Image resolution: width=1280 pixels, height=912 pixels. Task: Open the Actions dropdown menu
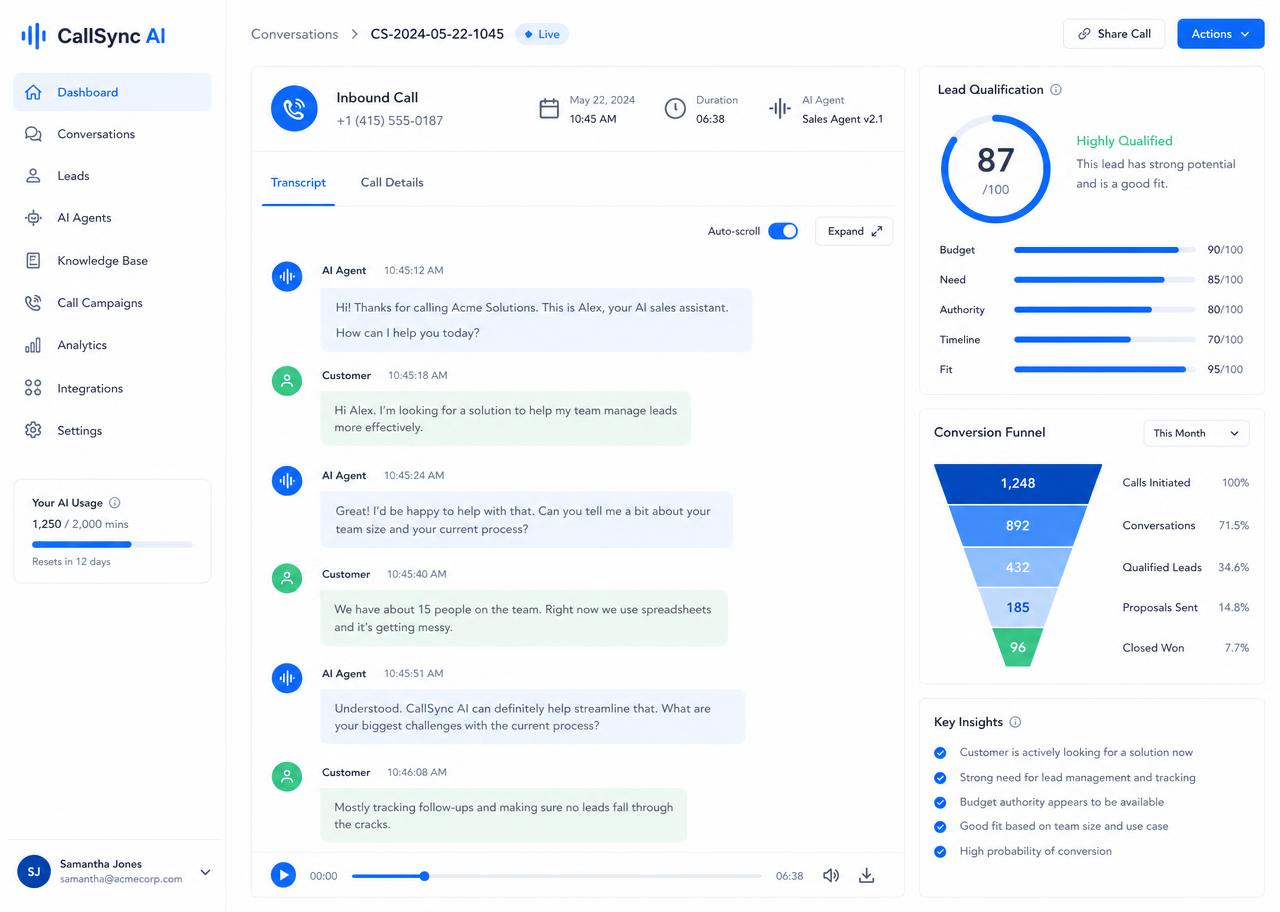point(1220,34)
